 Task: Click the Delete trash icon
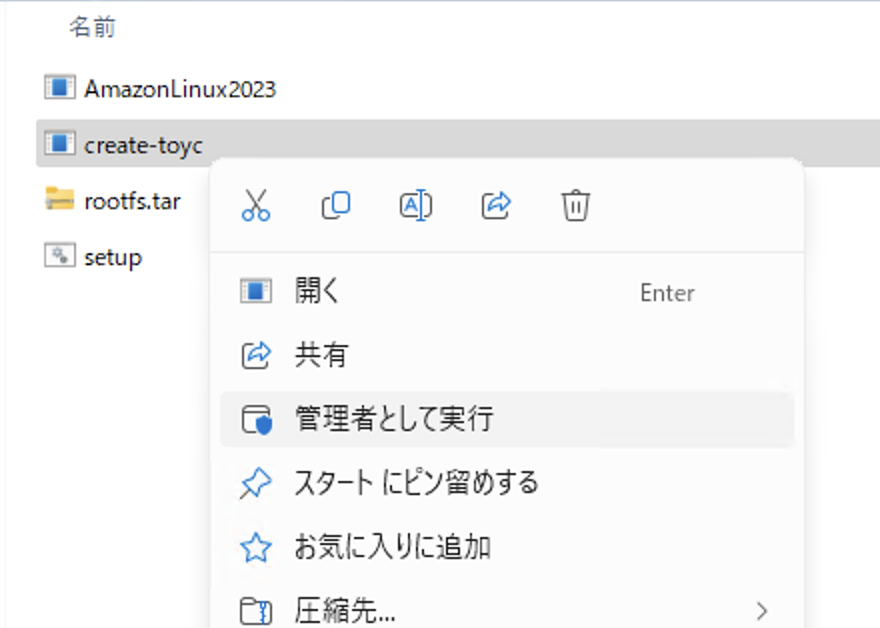[575, 204]
